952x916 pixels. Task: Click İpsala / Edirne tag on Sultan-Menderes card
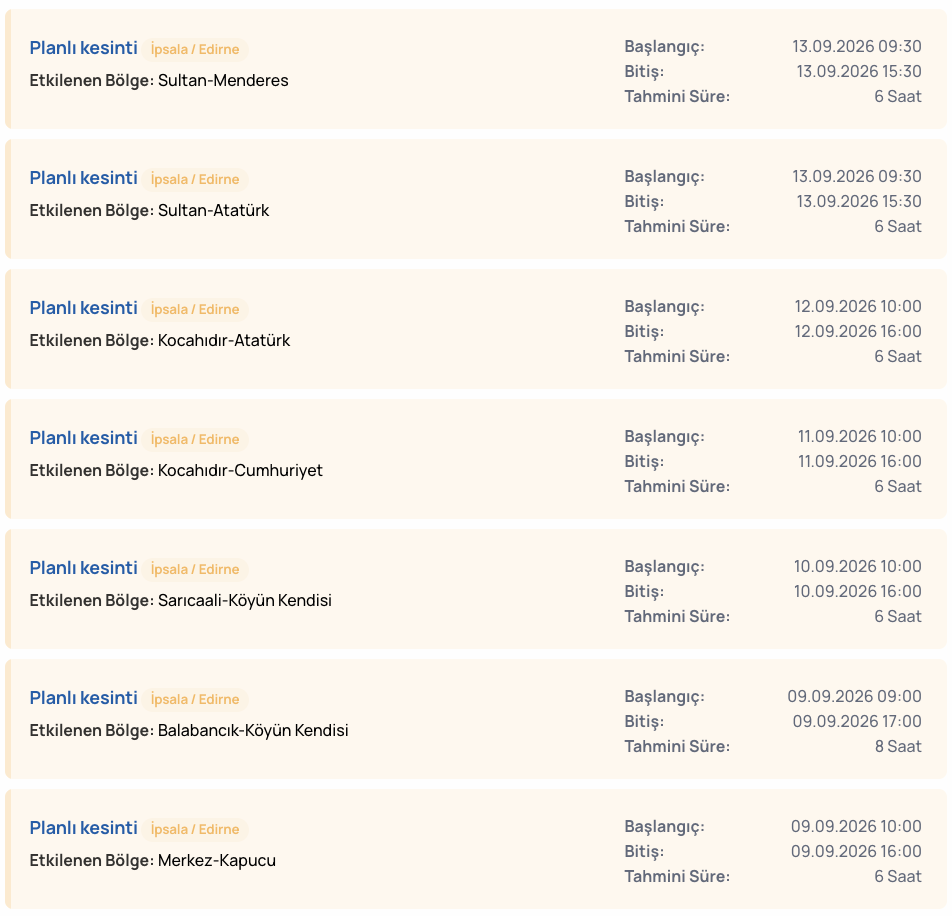tap(195, 49)
